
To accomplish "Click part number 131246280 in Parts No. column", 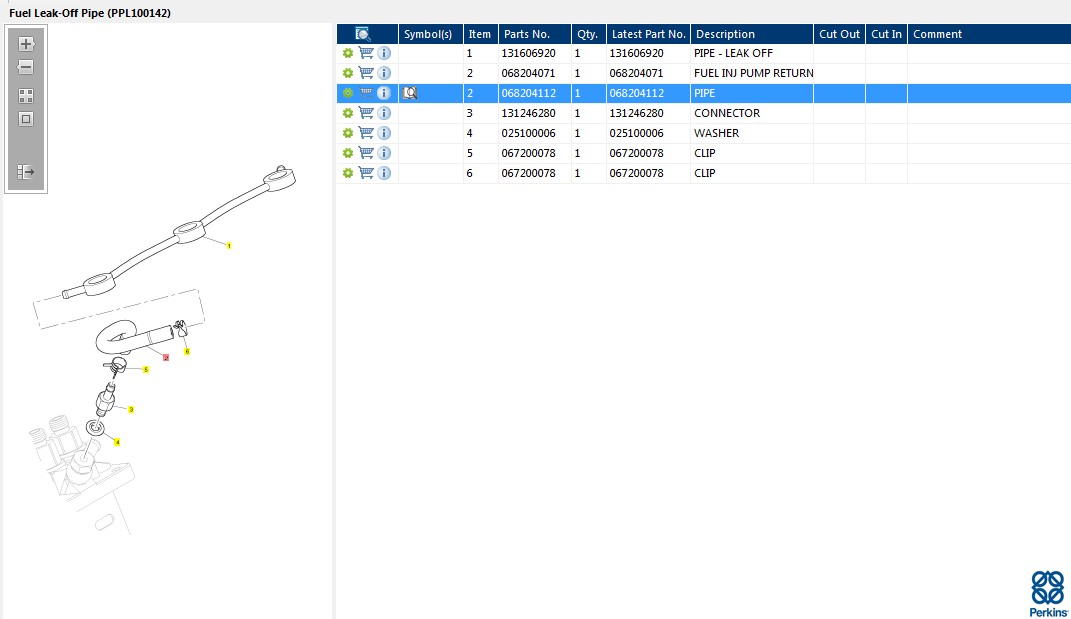I will (528, 113).
